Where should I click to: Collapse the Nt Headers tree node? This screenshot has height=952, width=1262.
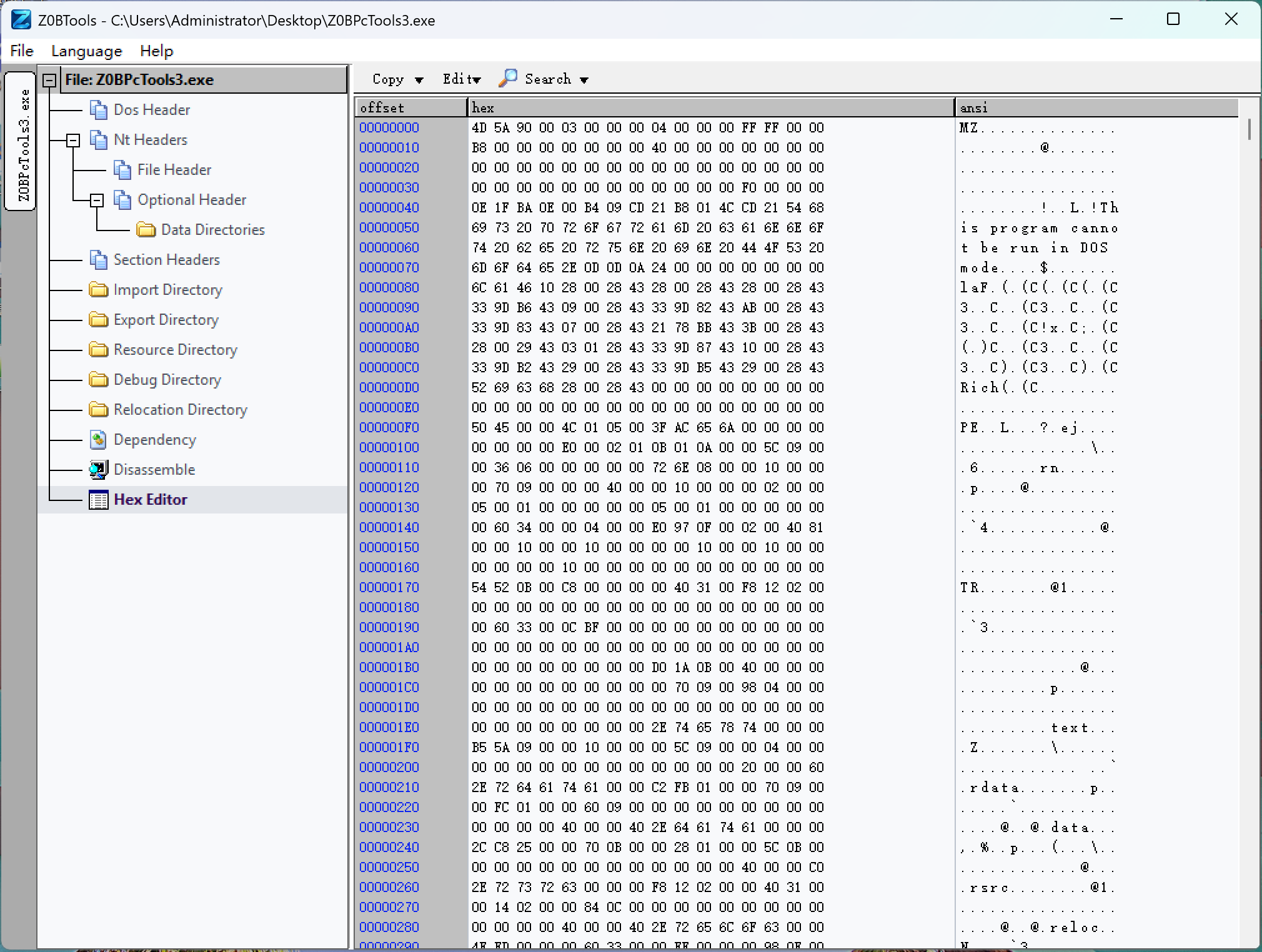(73, 140)
